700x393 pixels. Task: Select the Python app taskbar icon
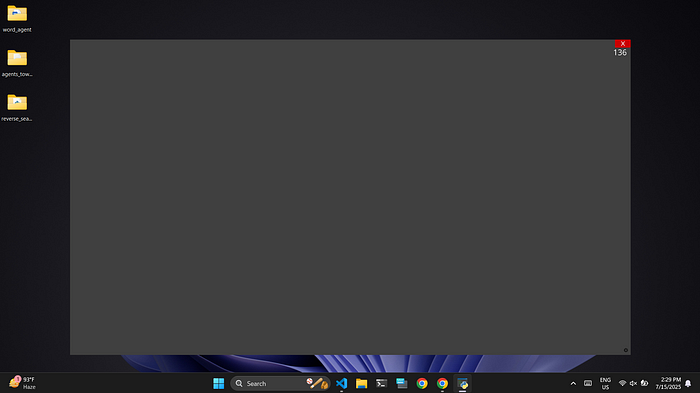pyautogui.click(x=462, y=383)
